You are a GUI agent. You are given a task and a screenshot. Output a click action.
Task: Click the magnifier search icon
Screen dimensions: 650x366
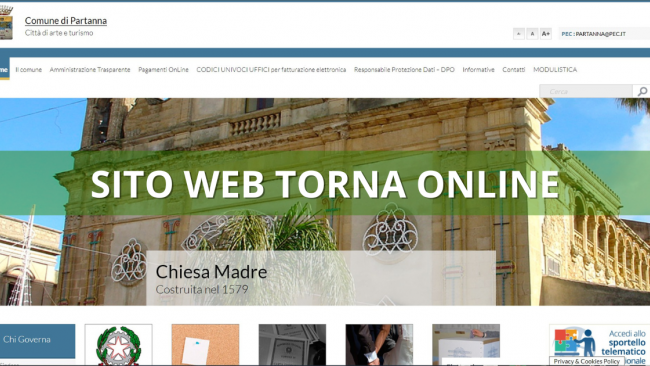[x=642, y=91]
